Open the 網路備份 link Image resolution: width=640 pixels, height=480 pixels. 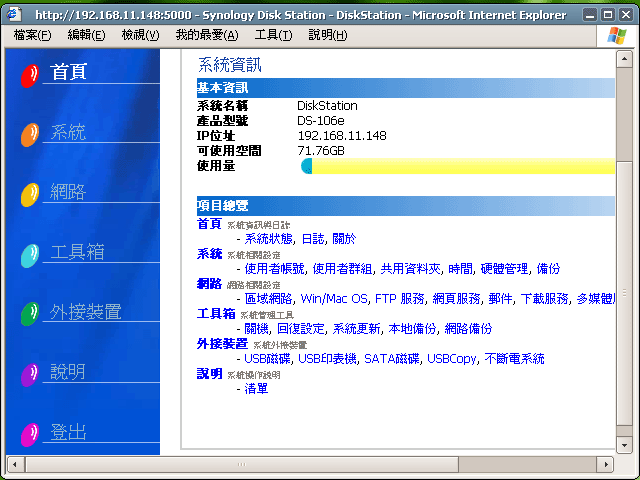(x=469, y=329)
